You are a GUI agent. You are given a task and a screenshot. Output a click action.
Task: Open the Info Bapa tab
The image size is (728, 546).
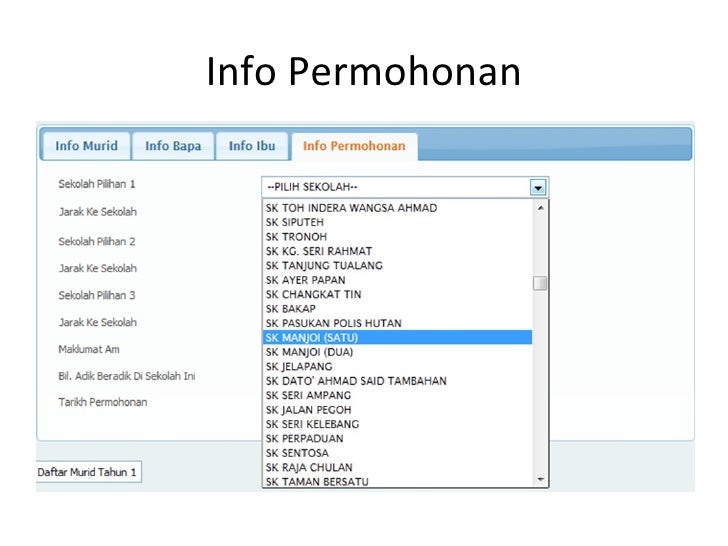point(173,146)
